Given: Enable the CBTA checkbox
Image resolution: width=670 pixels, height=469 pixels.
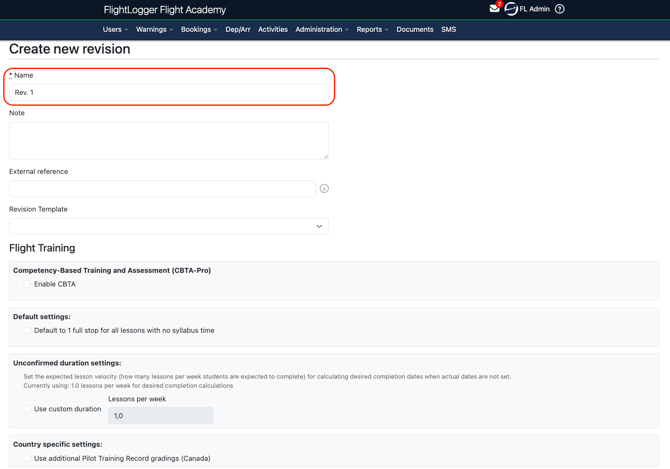Looking at the screenshot, I should [x=27, y=284].
